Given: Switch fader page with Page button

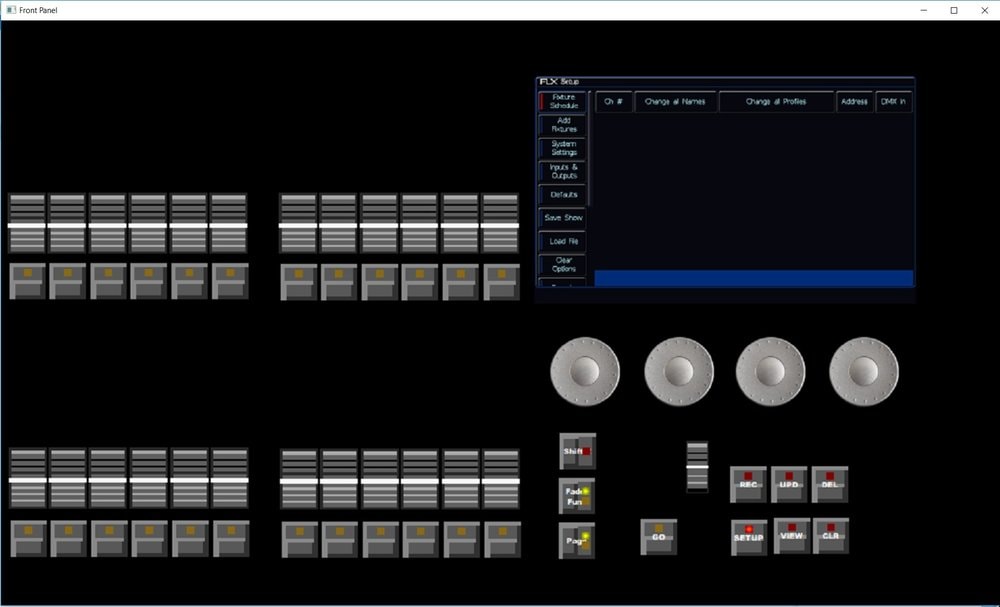Looking at the screenshot, I should pos(576,540).
